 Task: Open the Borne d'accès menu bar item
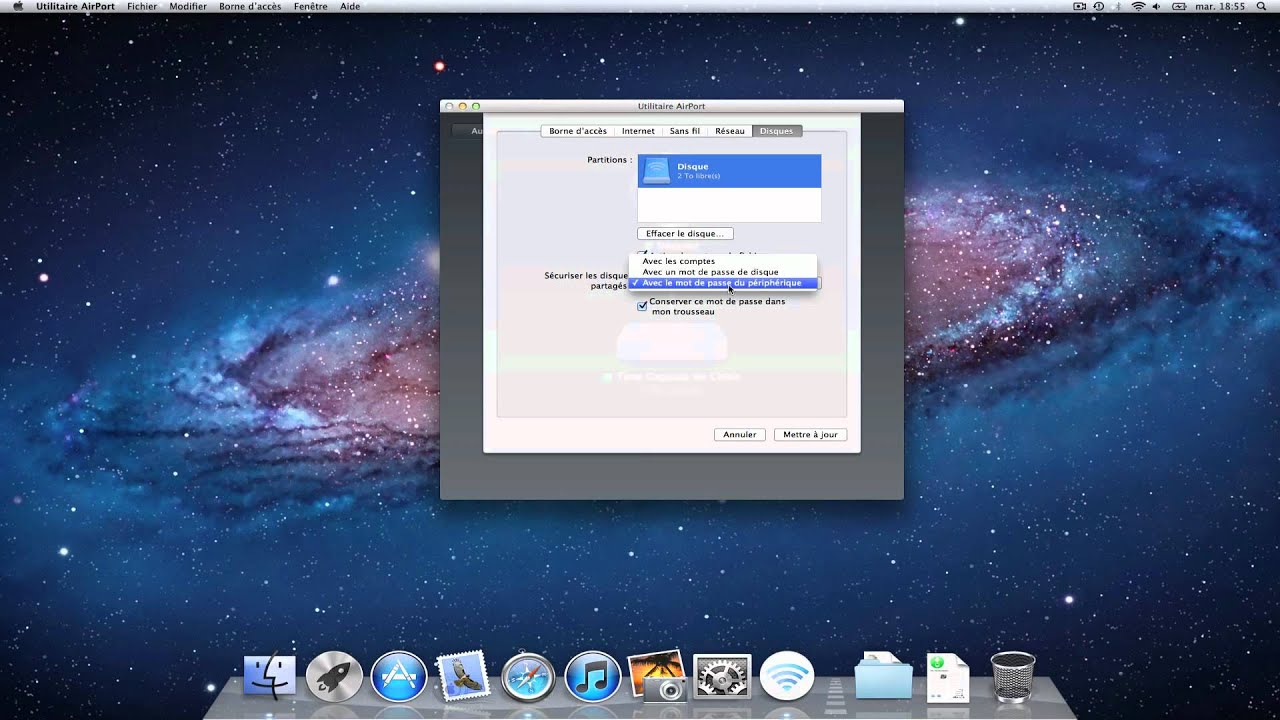click(x=250, y=6)
